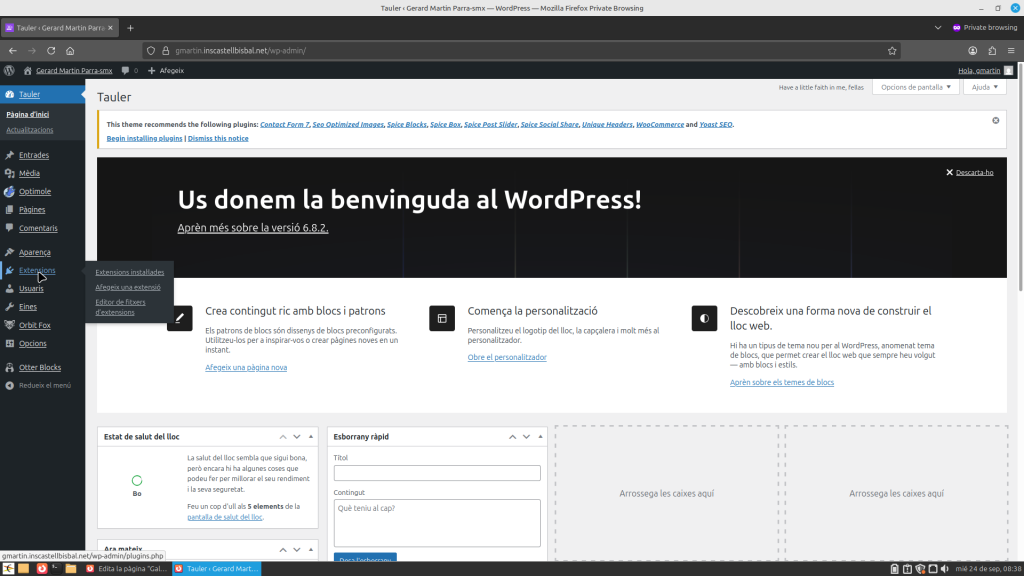This screenshot has height=576, width=1024.
Task: Toggle the Estat de salut del lloc panel
Action: (x=312, y=437)
